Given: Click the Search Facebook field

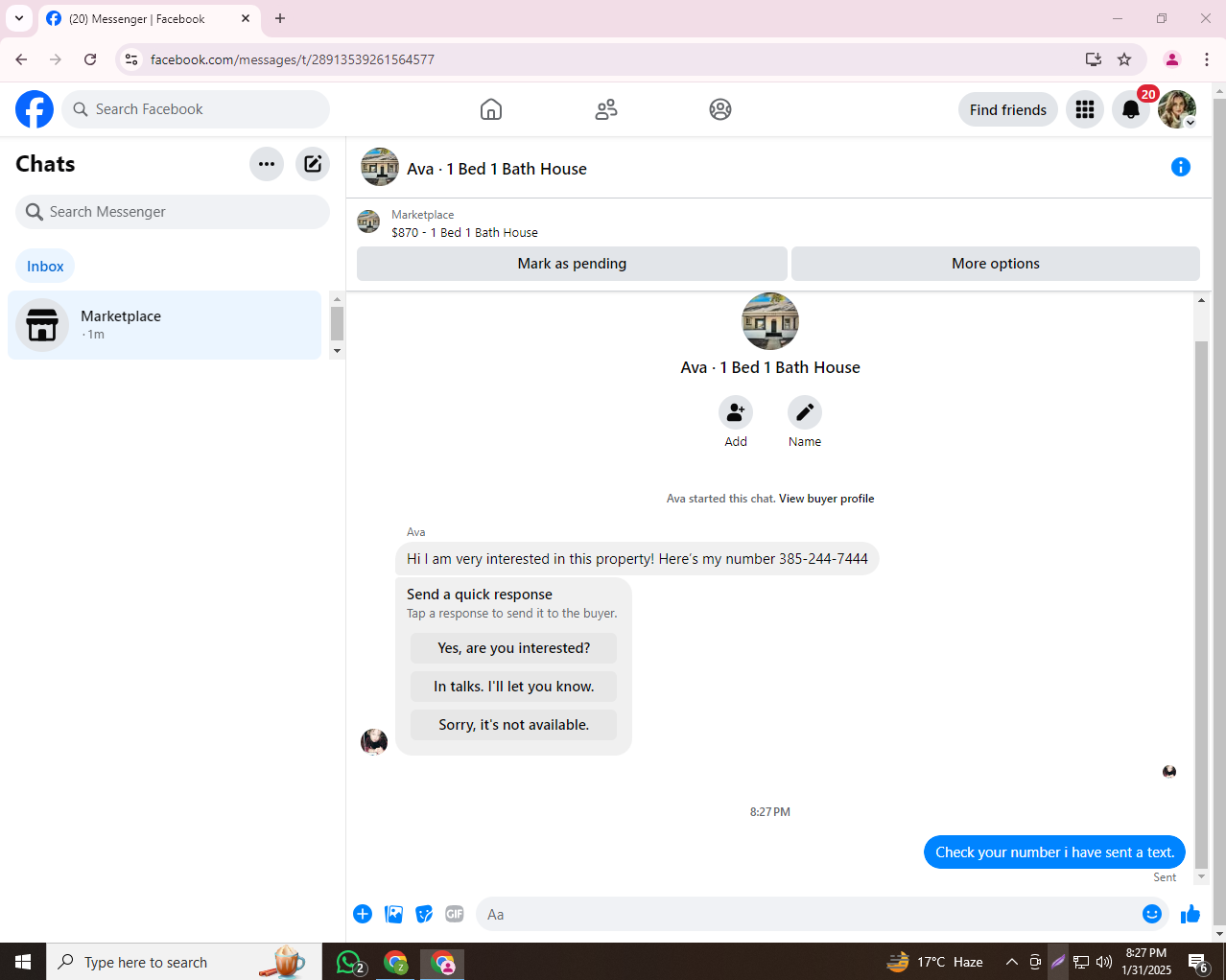Looking at the screenshot, I should point(196,109).
